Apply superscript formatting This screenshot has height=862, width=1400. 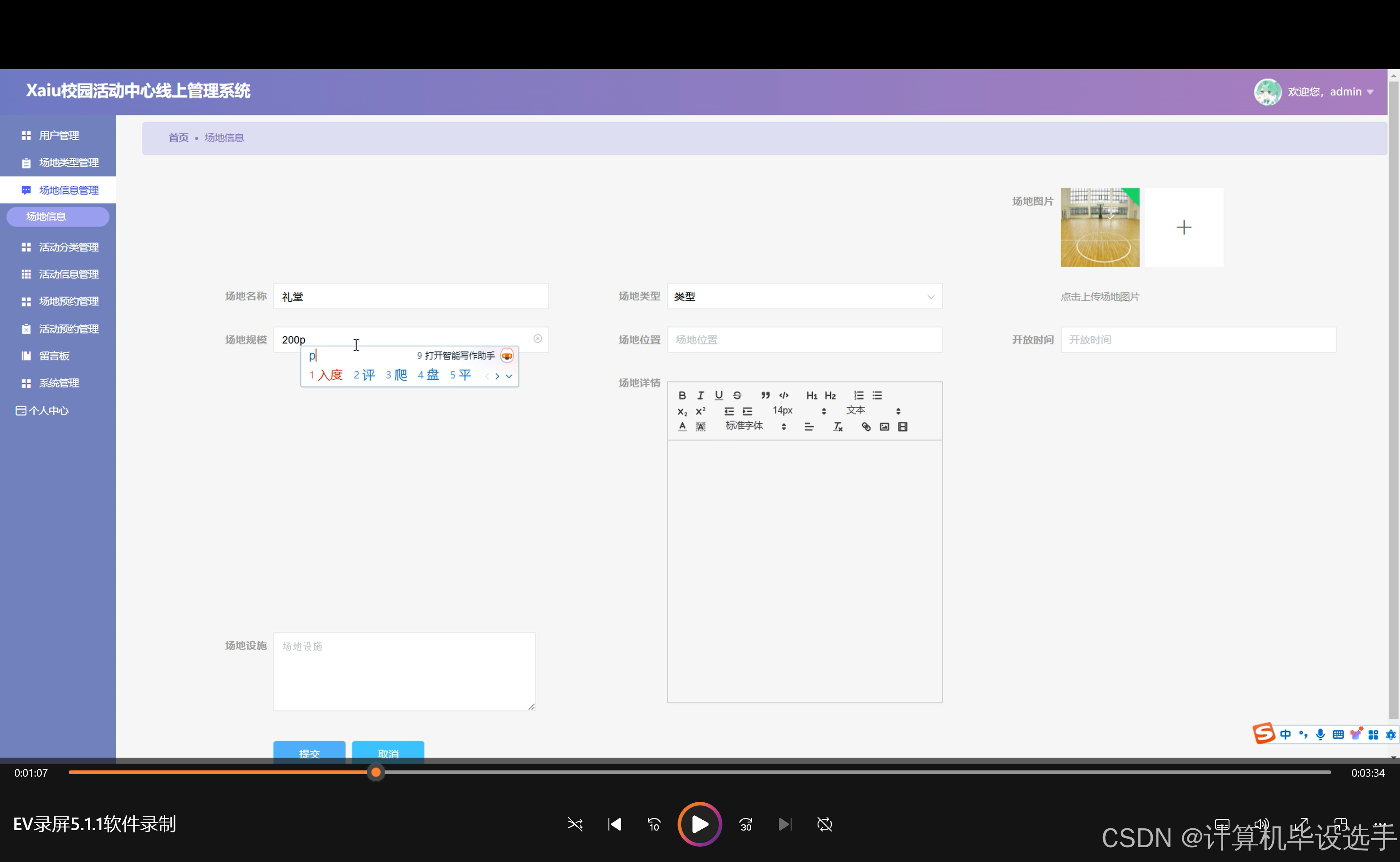700,411
